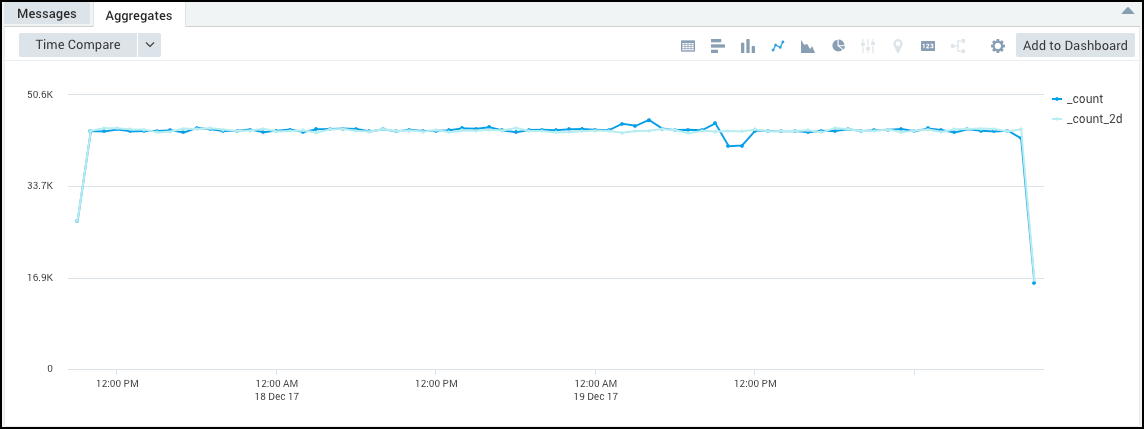Viewport: 1144px width, 429px height.
Task: Select the Sankey diagram icon
Action: (958, 46)
